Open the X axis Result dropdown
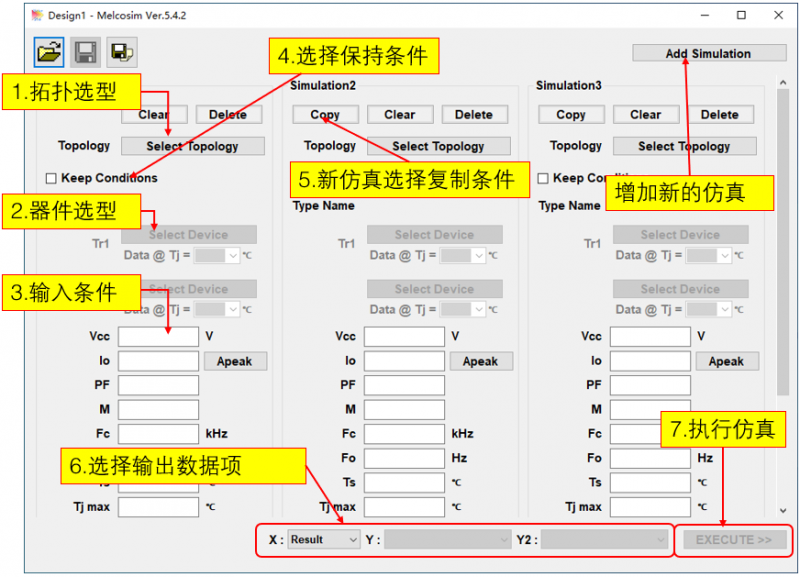This screenshot has width=800, height=577. pyautogui.click(x=324, y=540)
